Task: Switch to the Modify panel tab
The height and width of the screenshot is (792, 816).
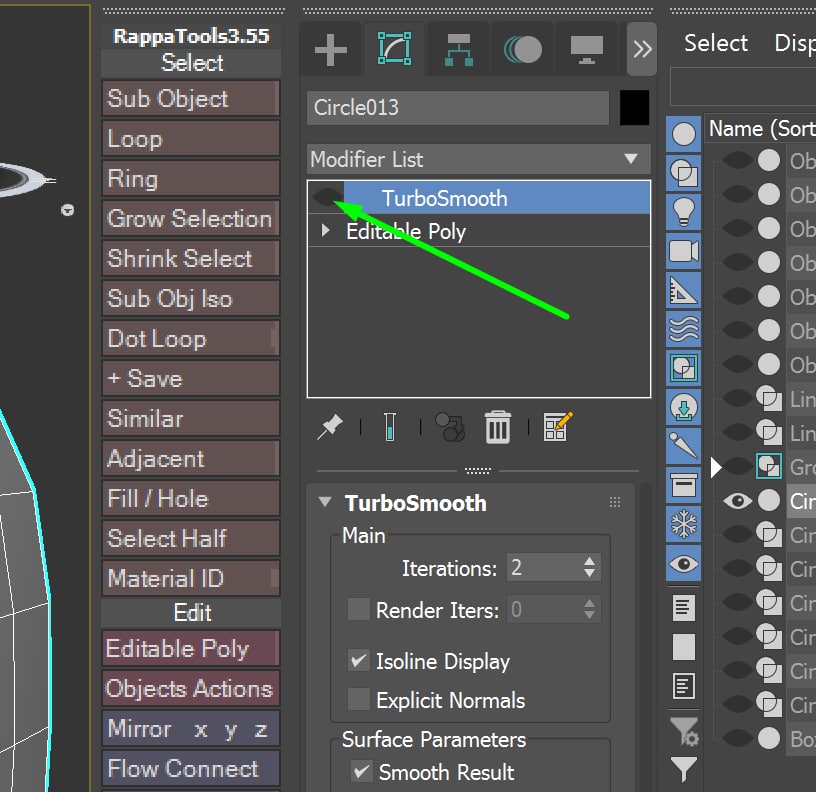Action: [x=394, y=49]
